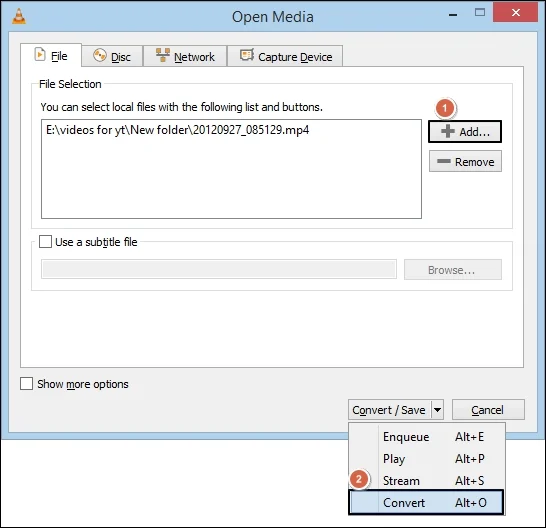Open the Capture Device tab

pyautogui.click(x=285, y=56)
